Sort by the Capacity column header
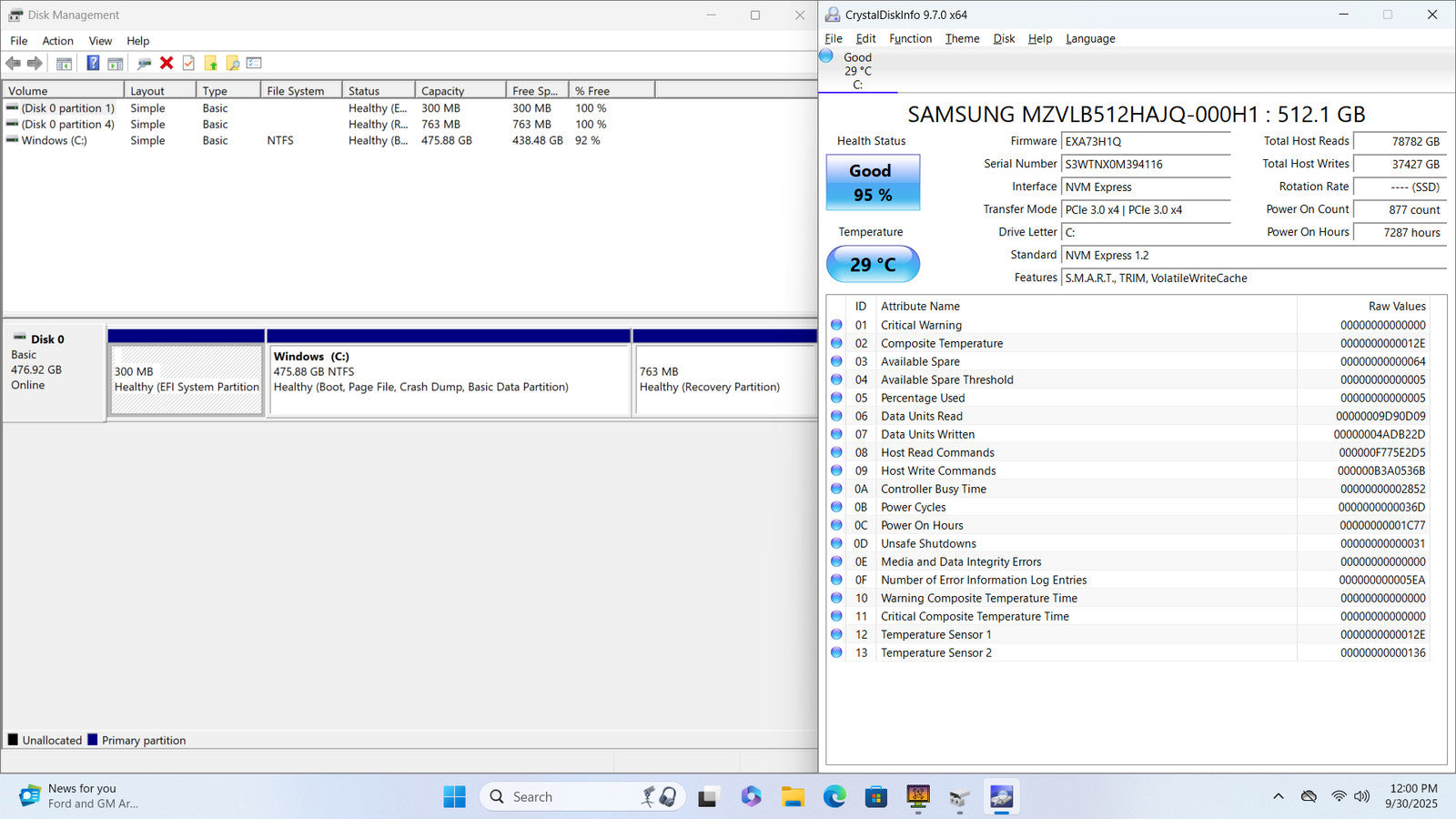Image resolution: width=1456 pixels, height=819 pixels. pos(460,90)
